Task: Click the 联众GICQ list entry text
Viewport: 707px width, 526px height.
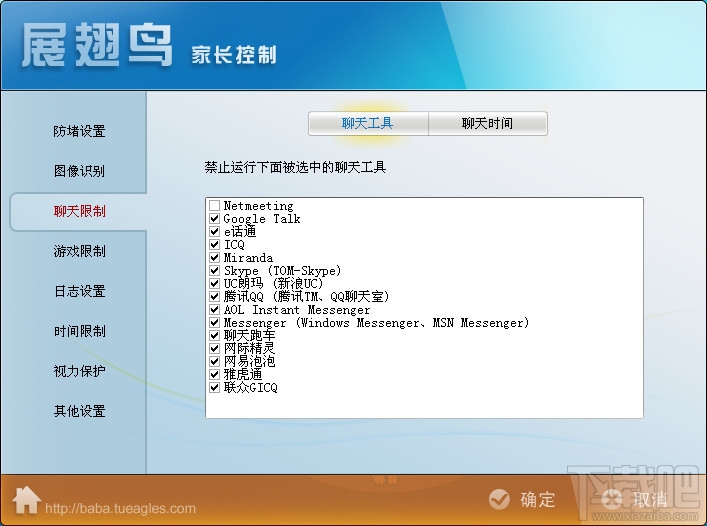Action: [x=251, y=388]
